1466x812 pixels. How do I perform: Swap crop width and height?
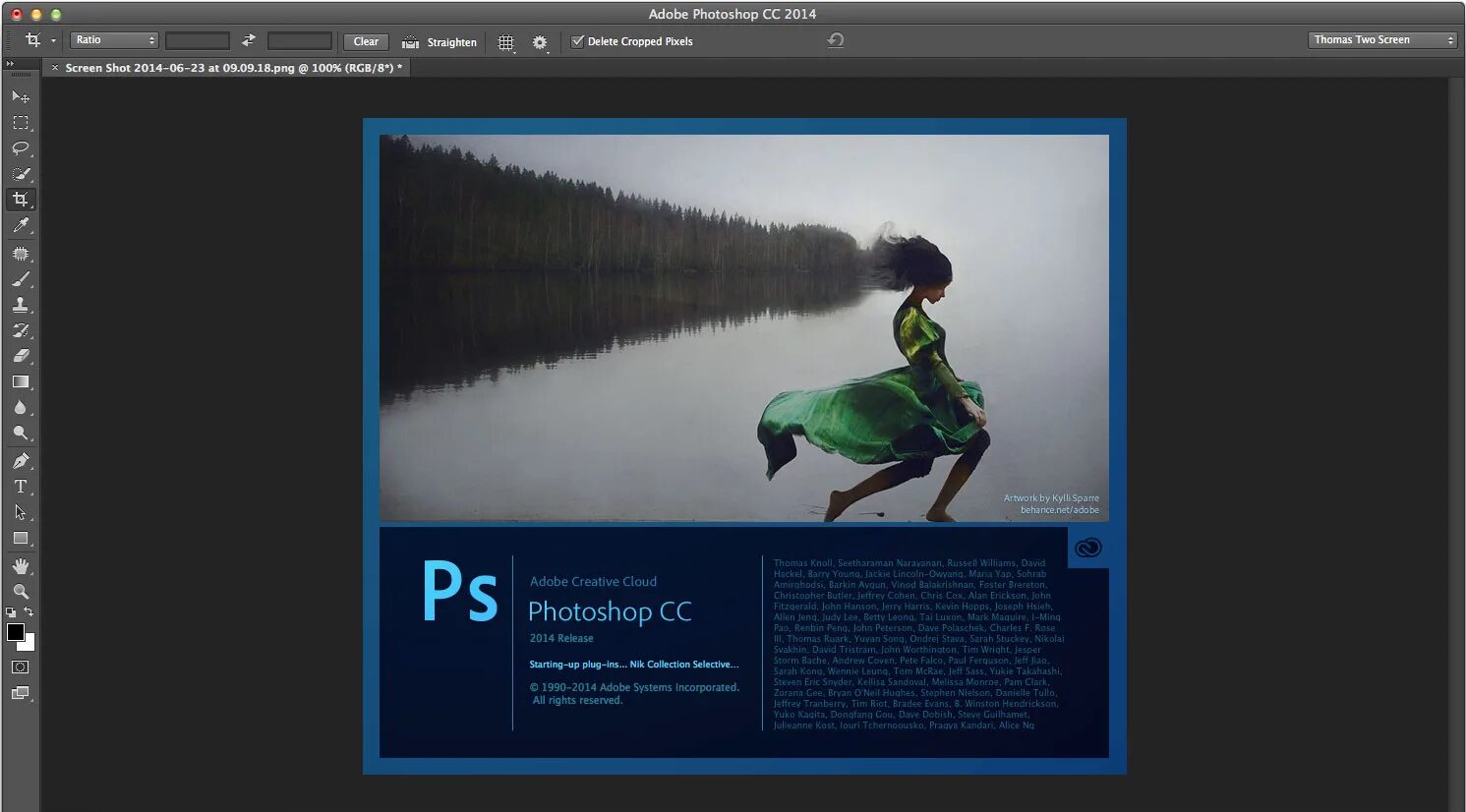click(x=249, y=40)
